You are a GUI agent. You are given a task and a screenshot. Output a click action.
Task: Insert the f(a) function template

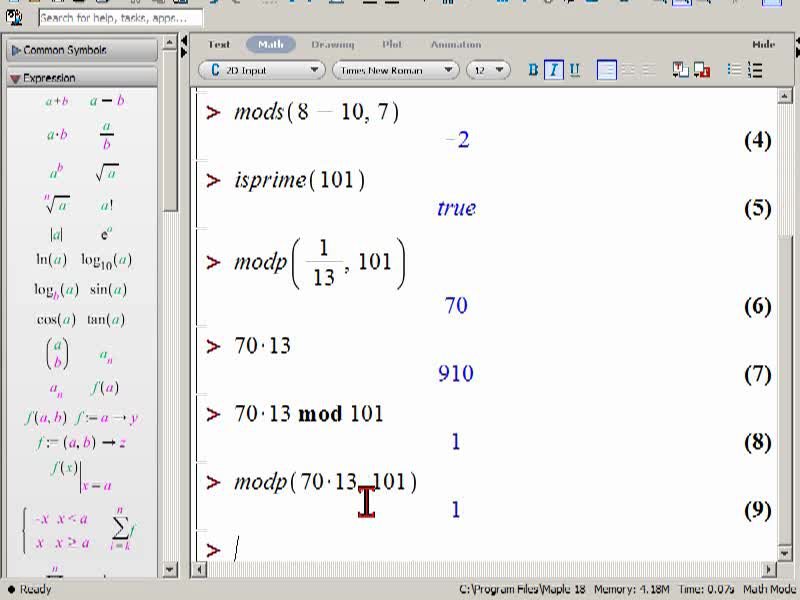(105, 388)
